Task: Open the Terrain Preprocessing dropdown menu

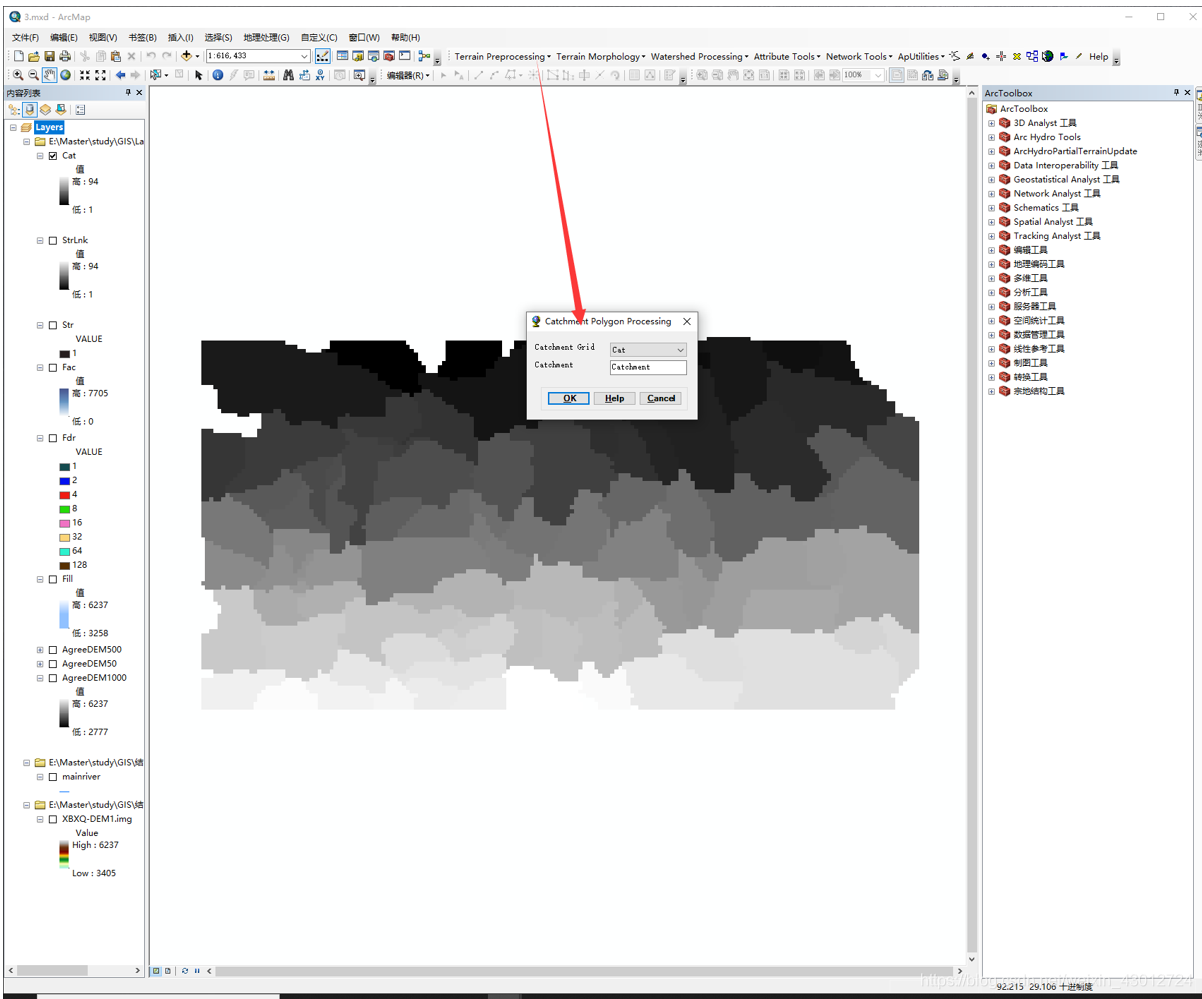Action: tap(502, 57)
